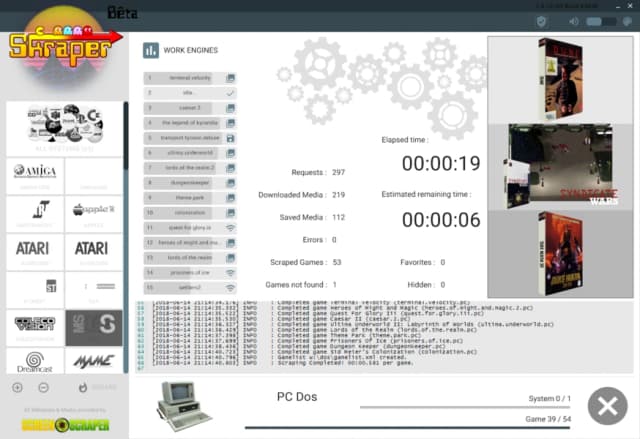Click checkmark icon on engine row 2
The height and width of the screenshot is (439, 640).
pos(230,93)
